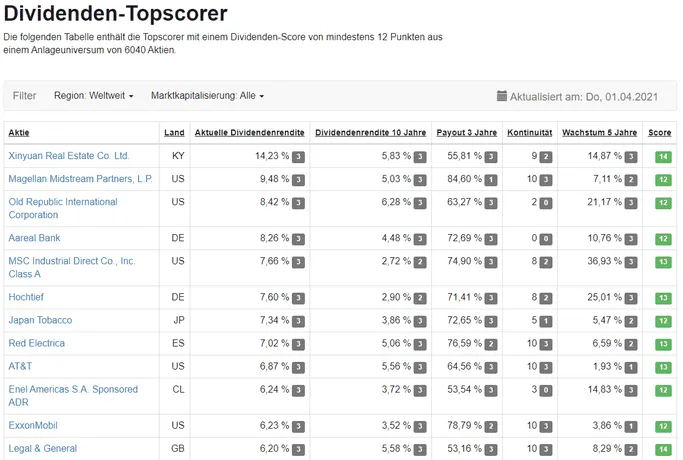The height and width of the screenshot is (460, 683).
Task: Click badge beside 25,01 % Hochtief growth
Action: (631, 298)
